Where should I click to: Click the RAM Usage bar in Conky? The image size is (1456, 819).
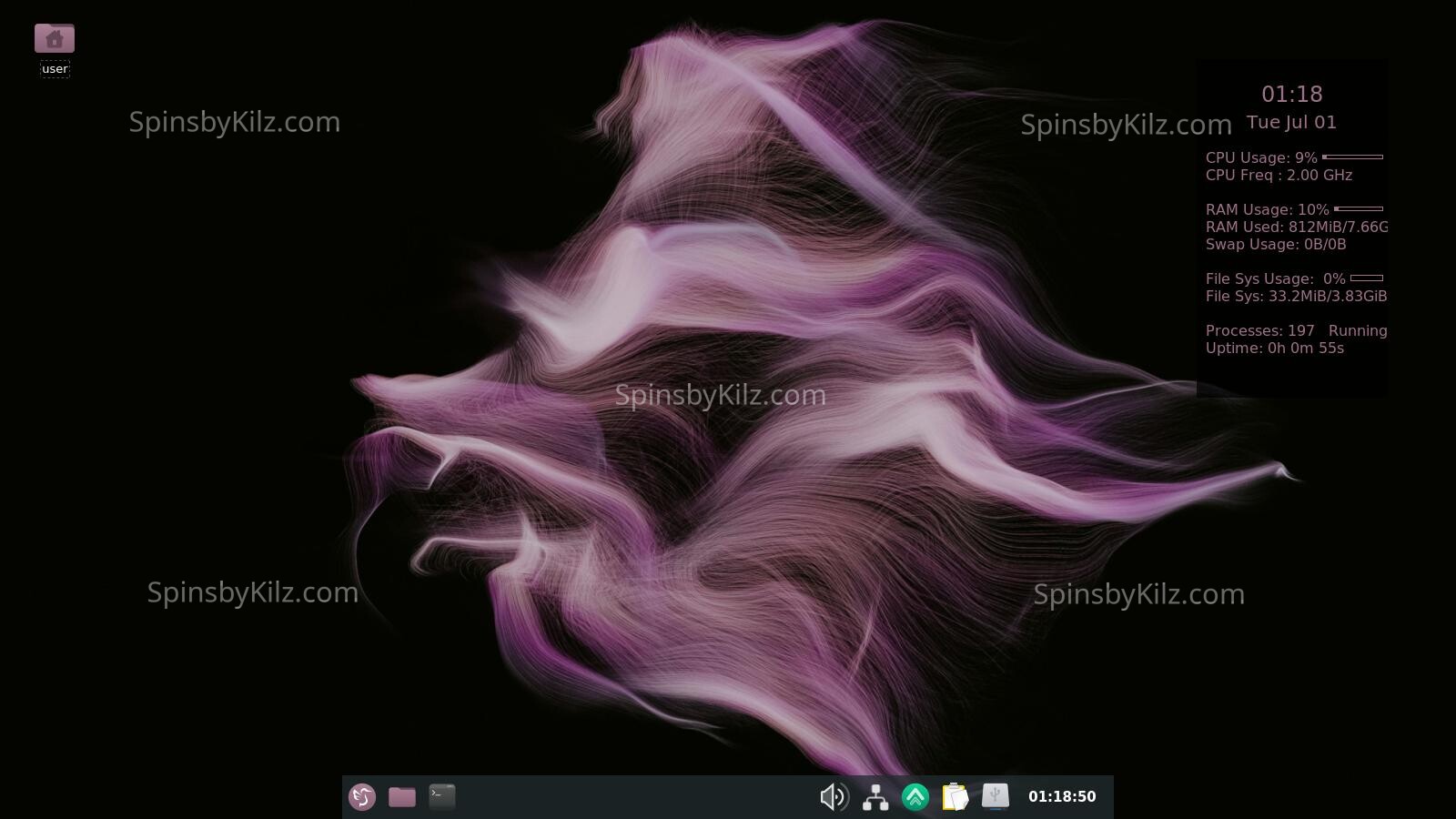(1359, 209)
